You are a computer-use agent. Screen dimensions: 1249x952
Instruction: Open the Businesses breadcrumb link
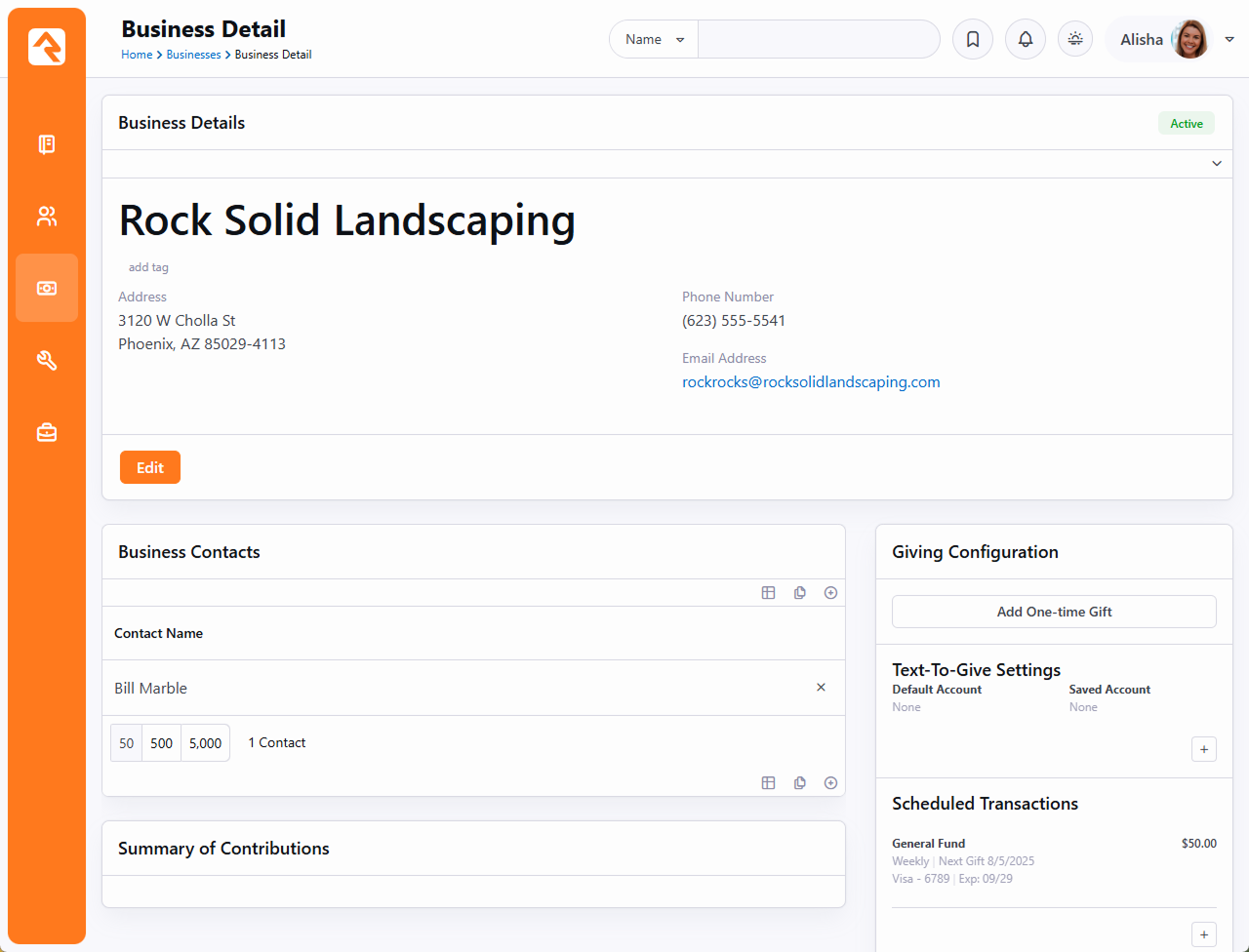click(193, 55)
